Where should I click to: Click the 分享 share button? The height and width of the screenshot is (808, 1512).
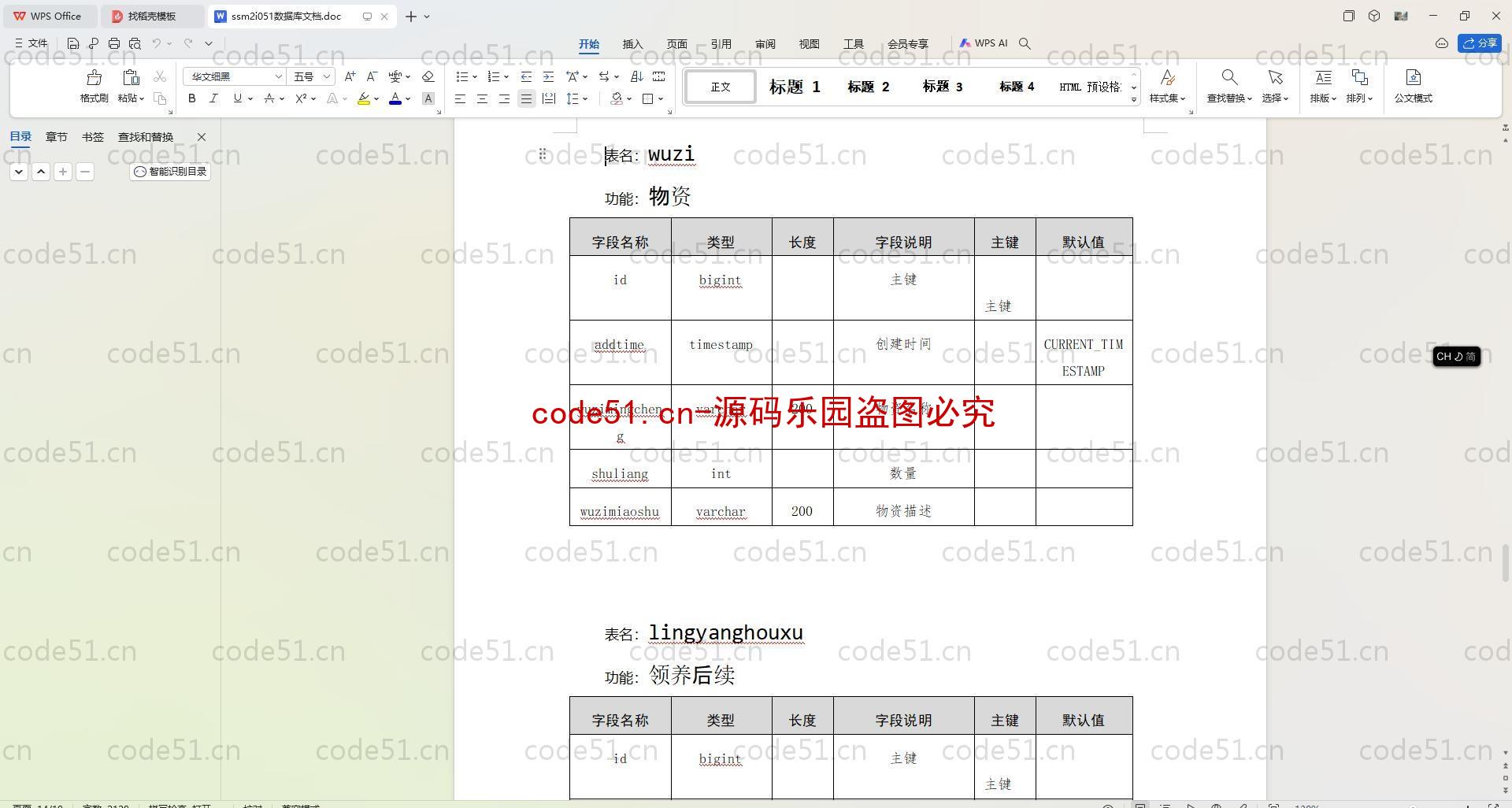(1480, 43)
